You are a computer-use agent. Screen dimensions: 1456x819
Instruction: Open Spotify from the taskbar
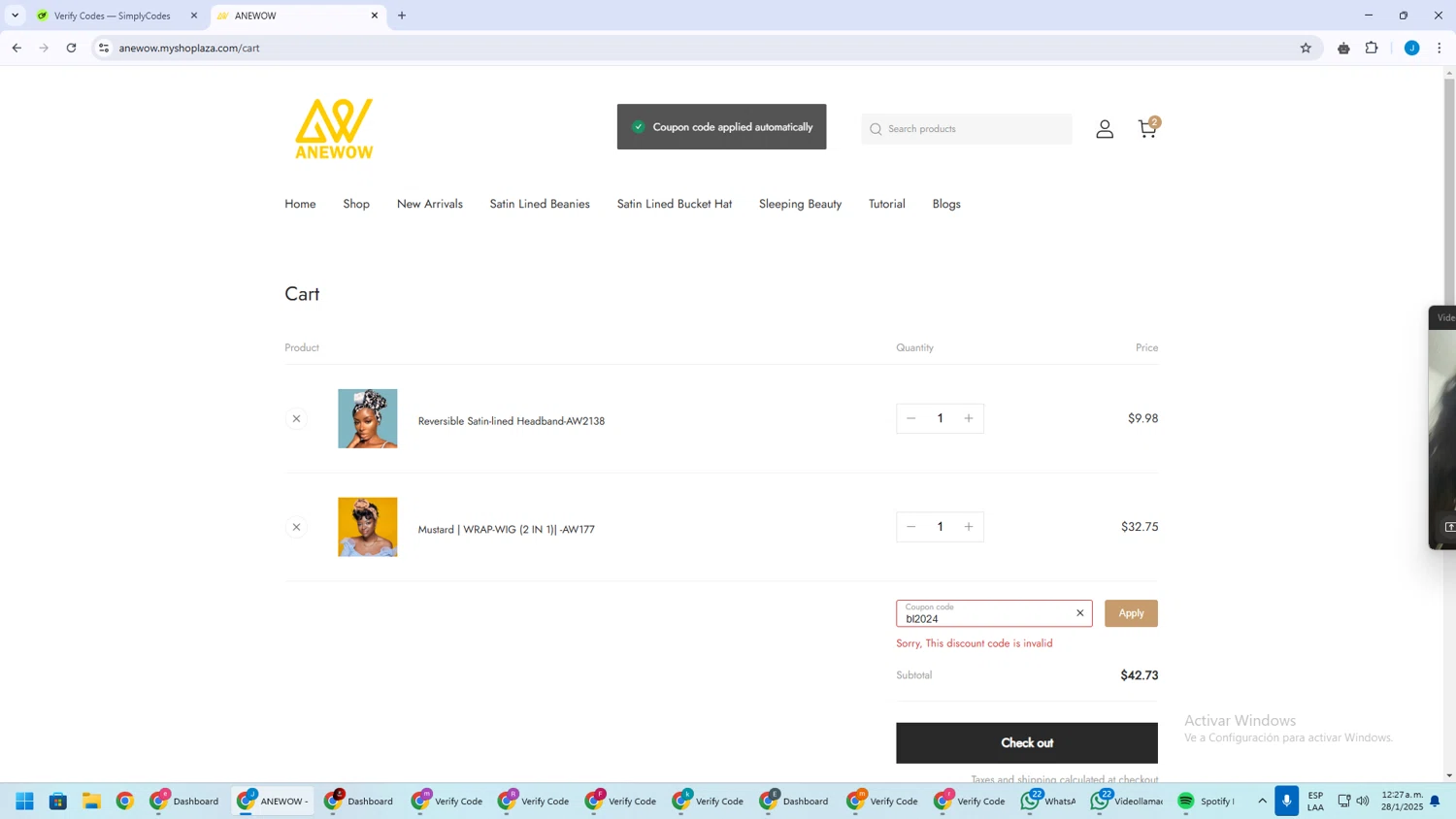point(1207,801)
